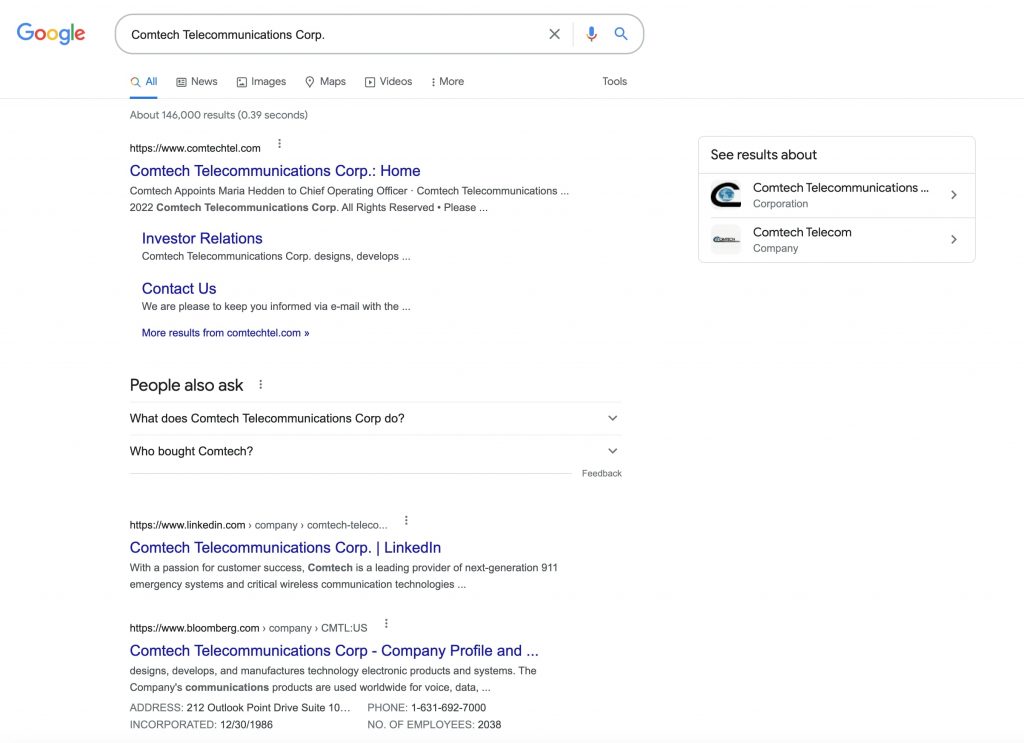1024x743 pixels.
Task: Switch to the News tab
Action: (197, 82)
